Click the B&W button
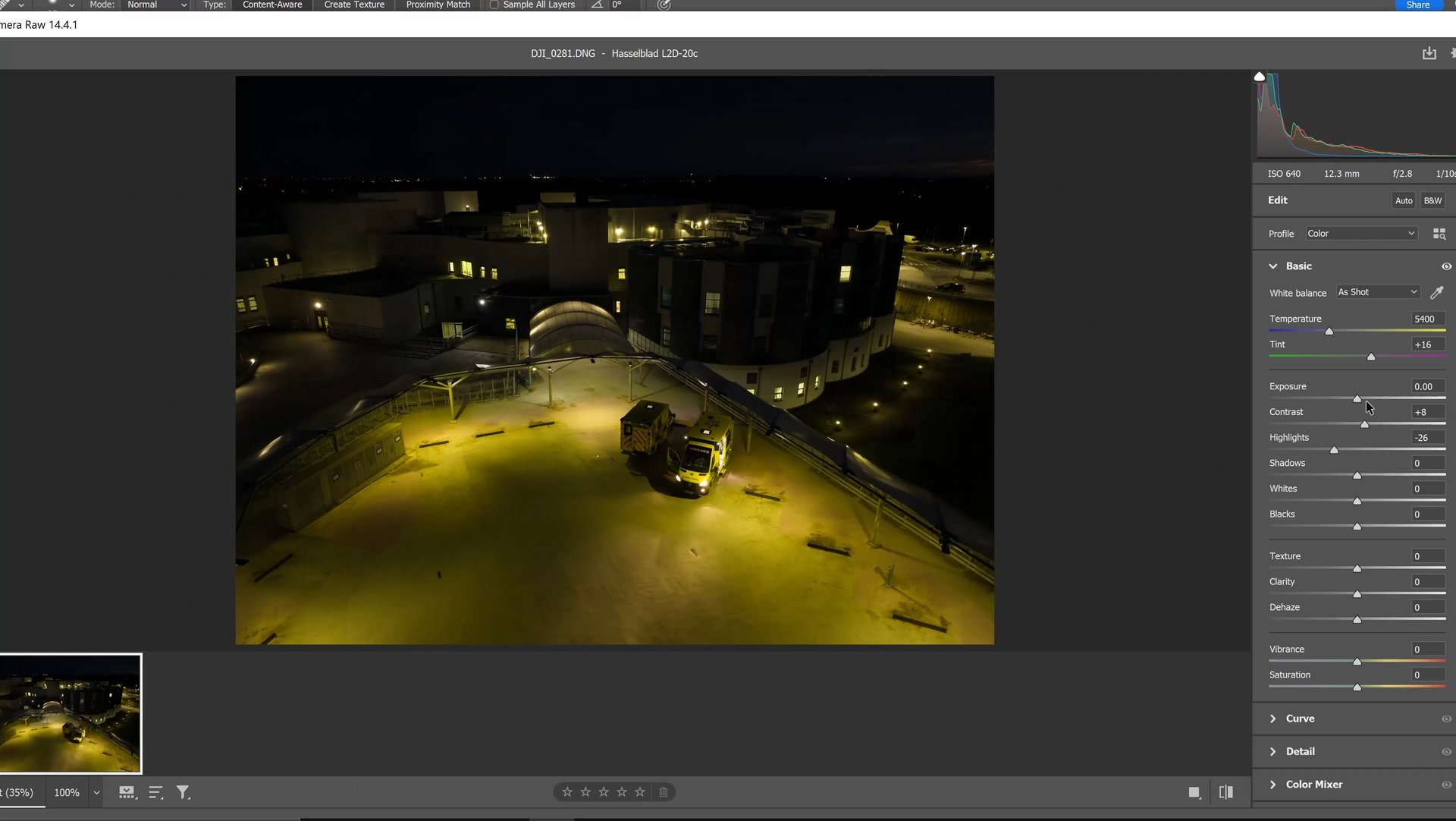Viewport: 1456px width, 821px height. click(x=1432, y=200)
